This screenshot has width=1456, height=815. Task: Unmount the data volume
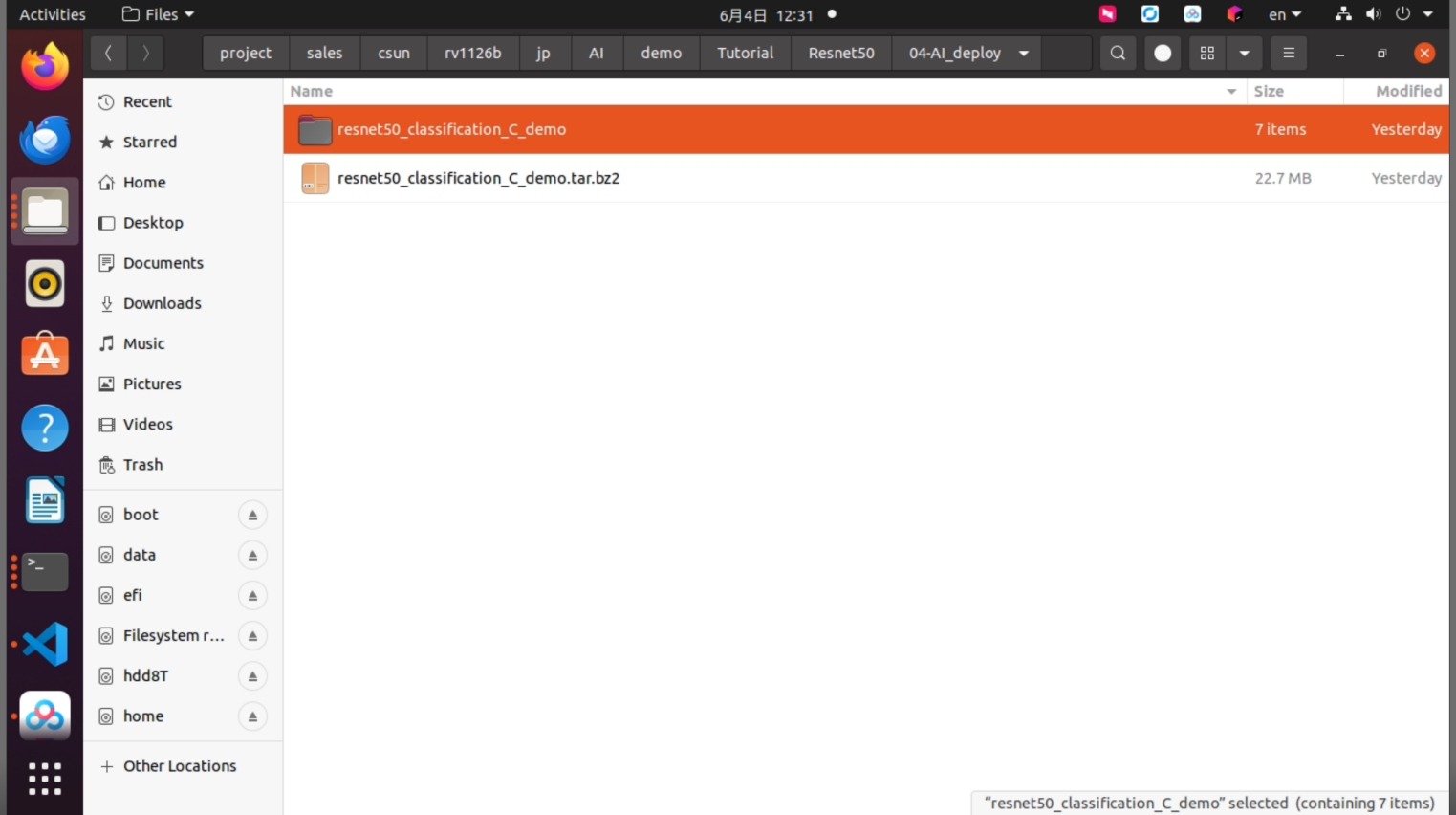tap(252, 555)
